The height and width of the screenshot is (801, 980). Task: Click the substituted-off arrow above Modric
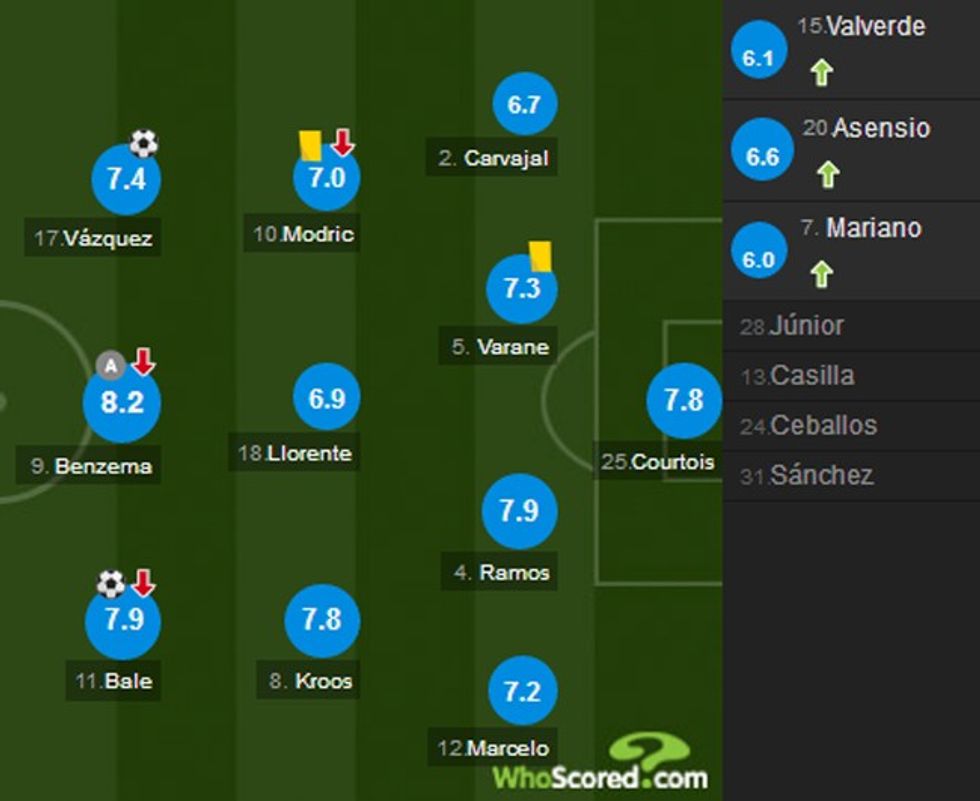[343, 143]
